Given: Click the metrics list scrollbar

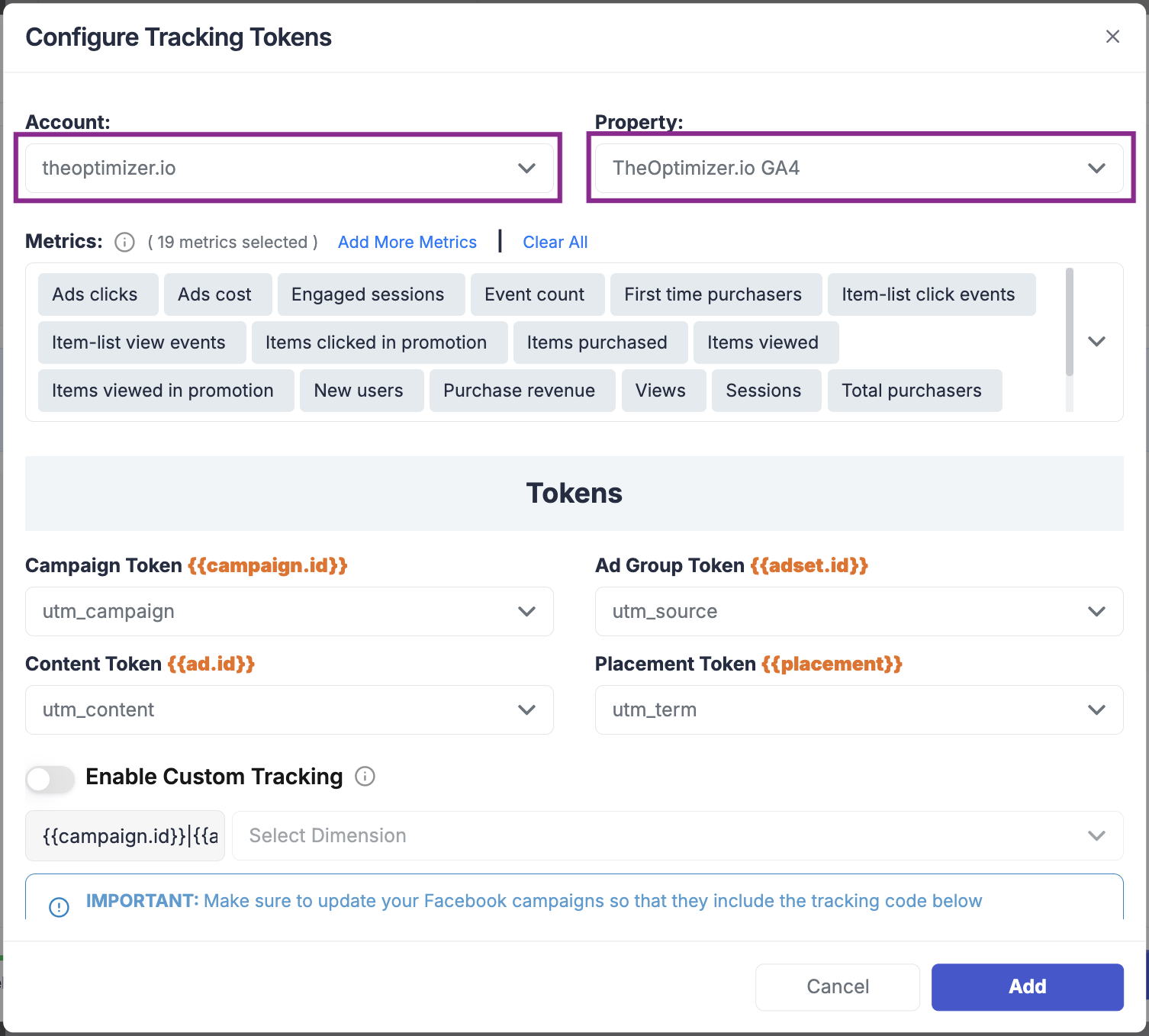Looking at the screenshot, I should [x=1070, y=339].
